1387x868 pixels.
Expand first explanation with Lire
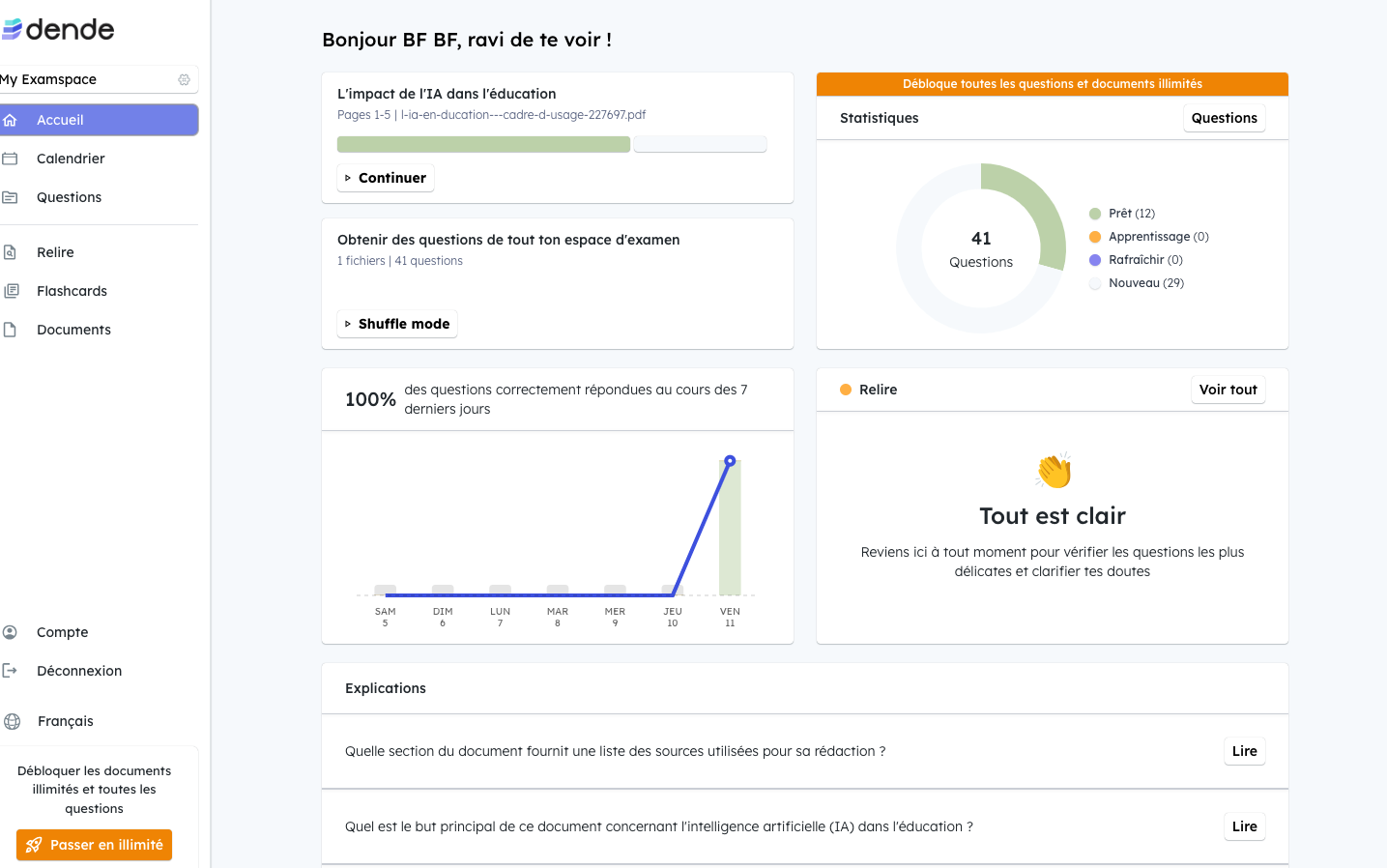pyautogui.click(x=1244, y=751)
